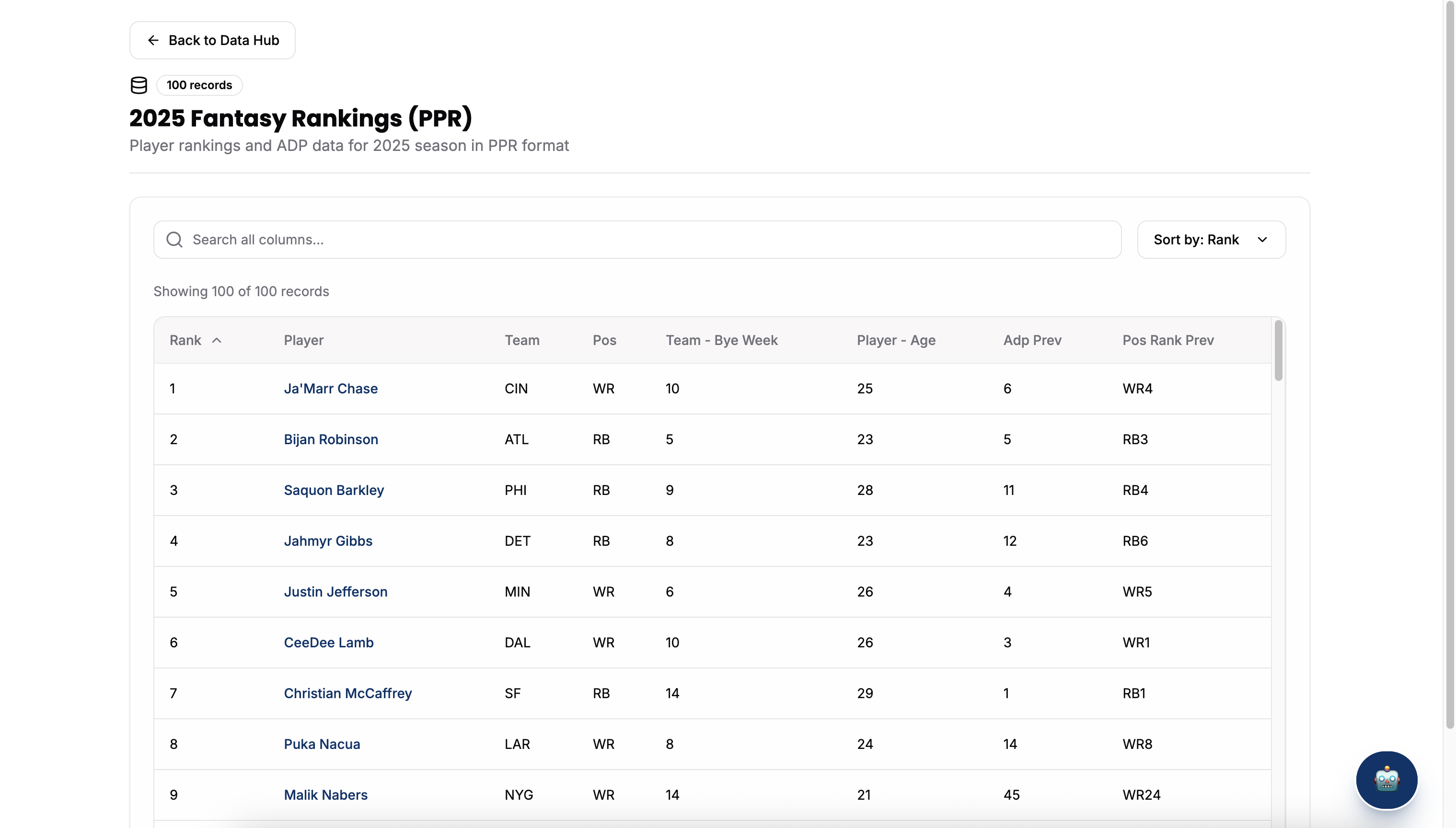
Task: Sort by Player - Age header
Action: pyautogui.click(x=896, y=340)
